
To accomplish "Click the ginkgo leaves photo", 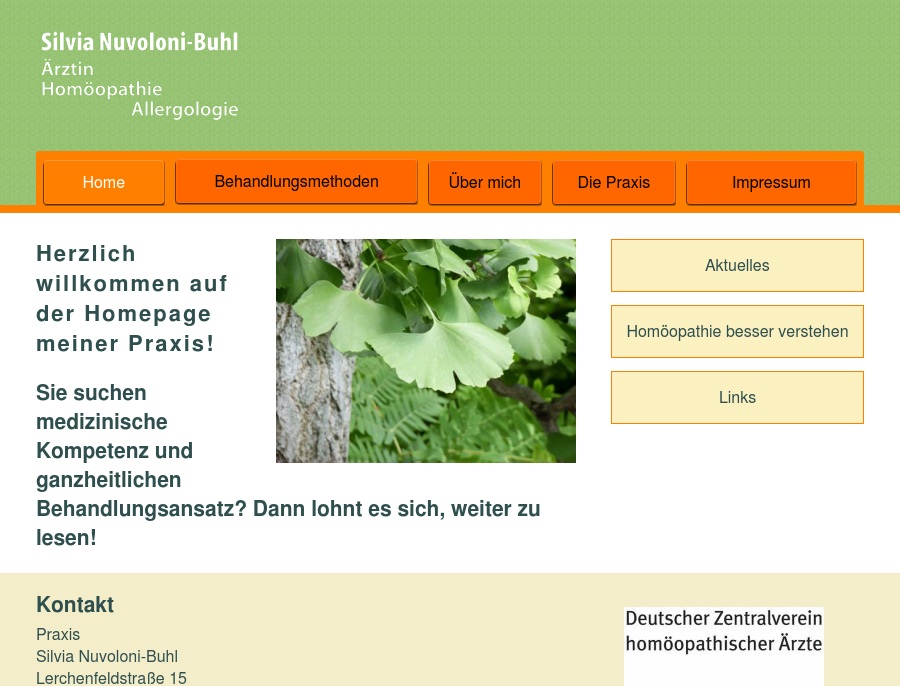I will point(426,350).
